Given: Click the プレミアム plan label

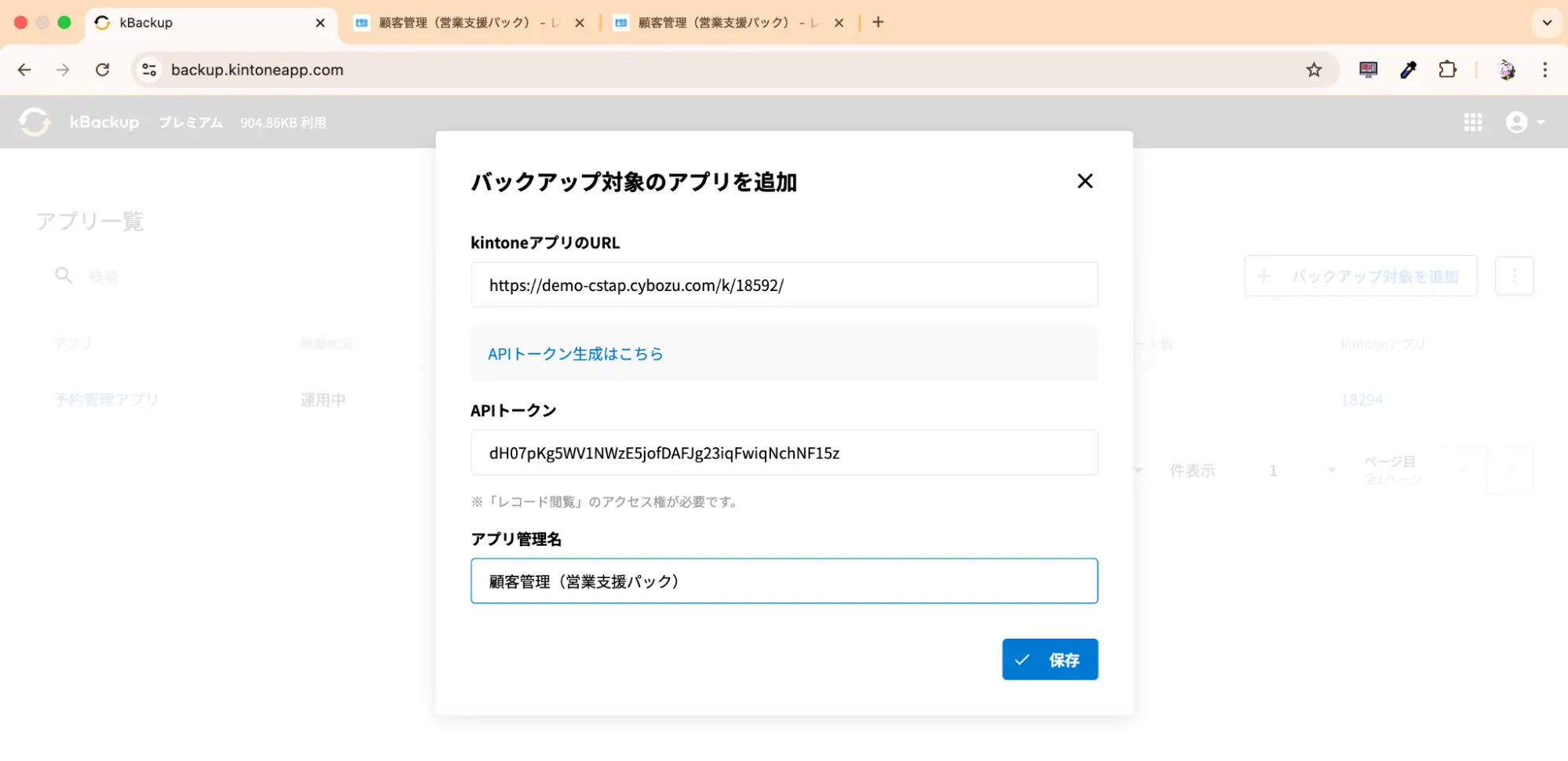Looking at the screenshot, I should click(x=191, y=122).
